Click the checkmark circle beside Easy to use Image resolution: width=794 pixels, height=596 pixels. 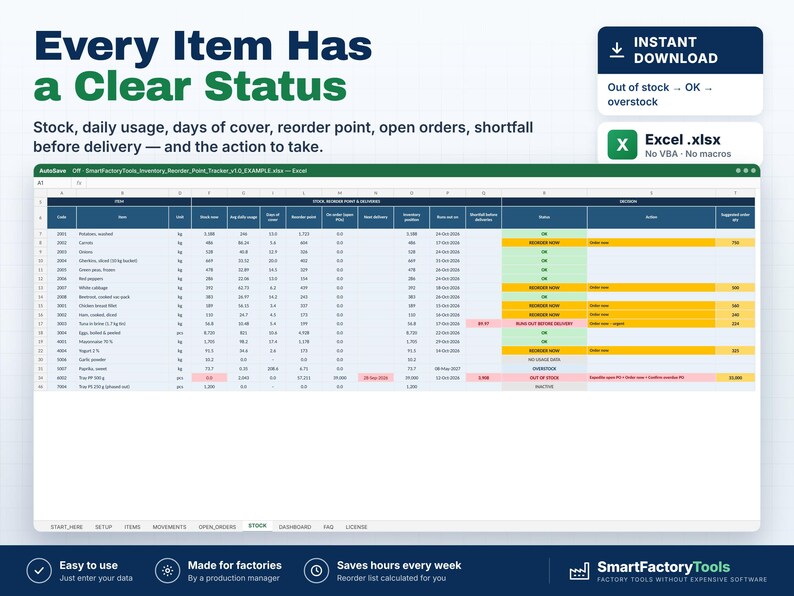(39, 571)
